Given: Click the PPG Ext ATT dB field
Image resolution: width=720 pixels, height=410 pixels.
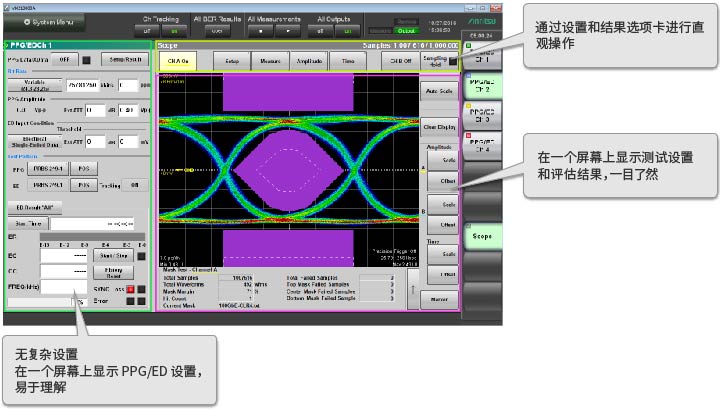Looking at the screenshot, I should coord(95,111).
